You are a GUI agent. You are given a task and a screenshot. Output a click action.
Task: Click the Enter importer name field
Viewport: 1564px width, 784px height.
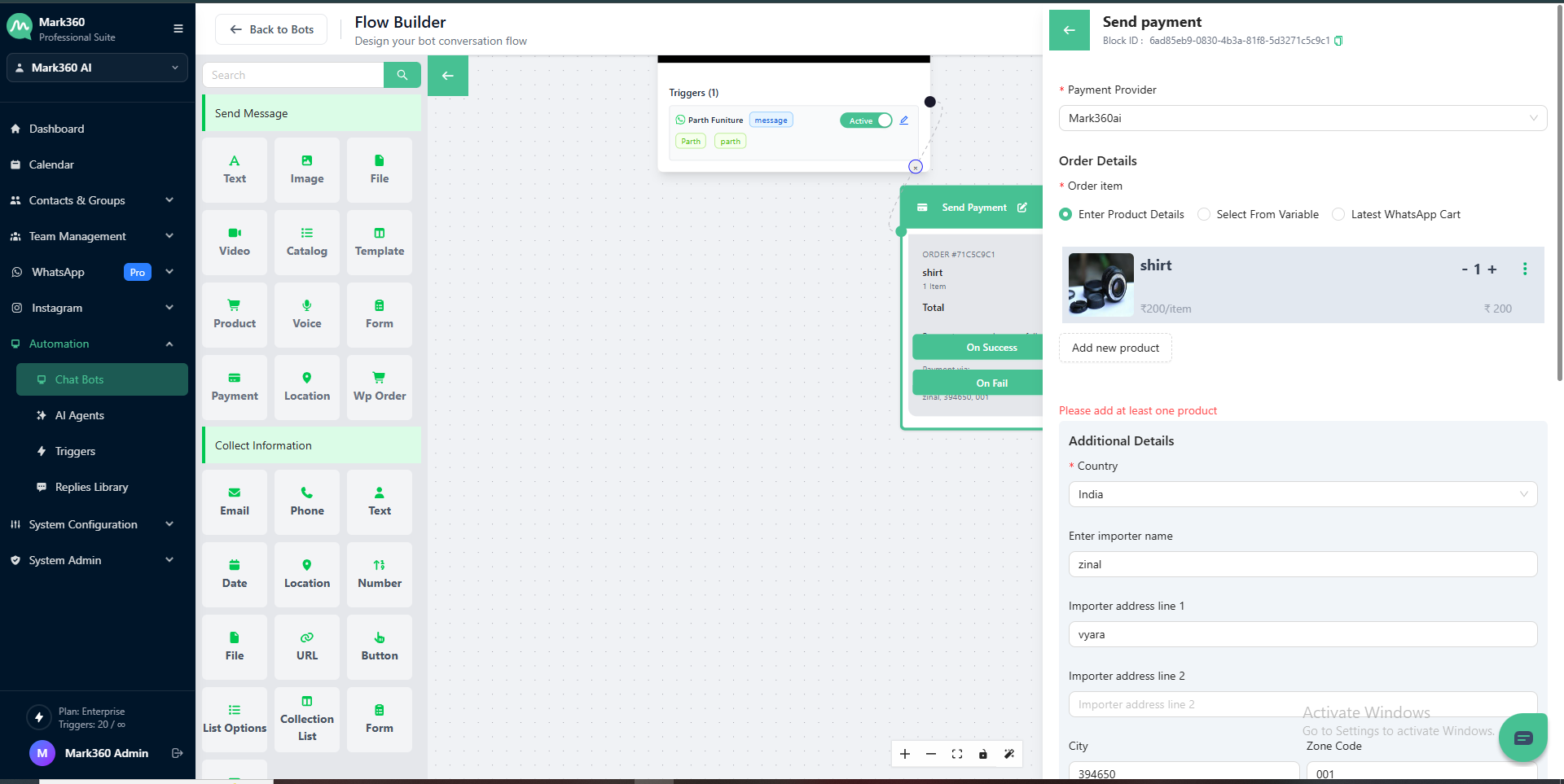click(1302, 564)
